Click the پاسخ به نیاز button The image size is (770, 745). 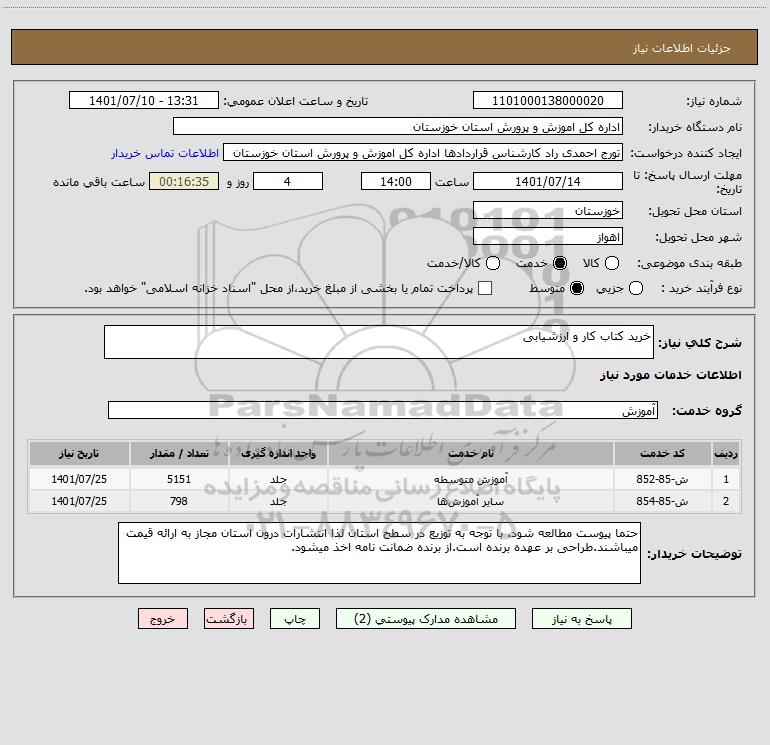click(x=582, y=619)
